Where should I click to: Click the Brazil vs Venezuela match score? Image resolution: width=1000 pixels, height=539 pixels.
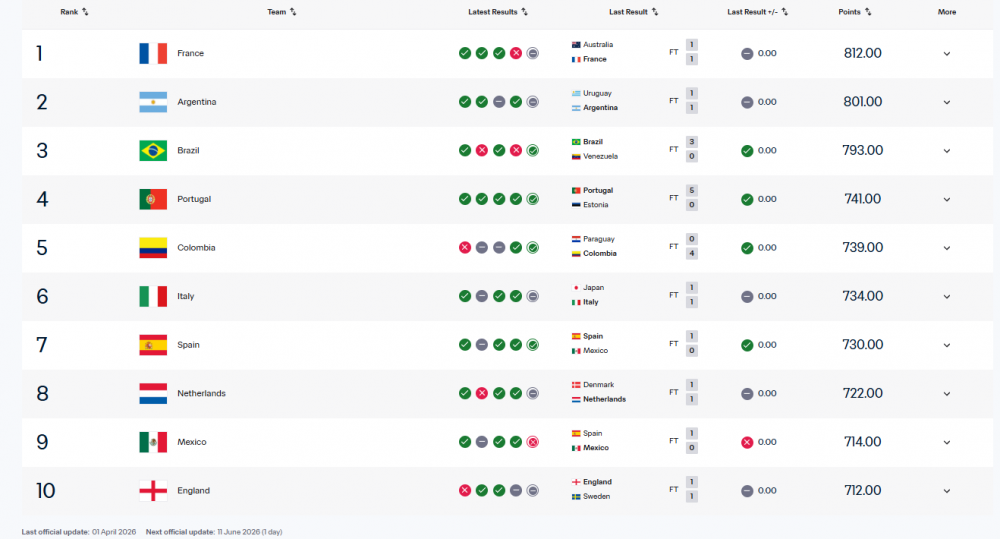[691, 149]
